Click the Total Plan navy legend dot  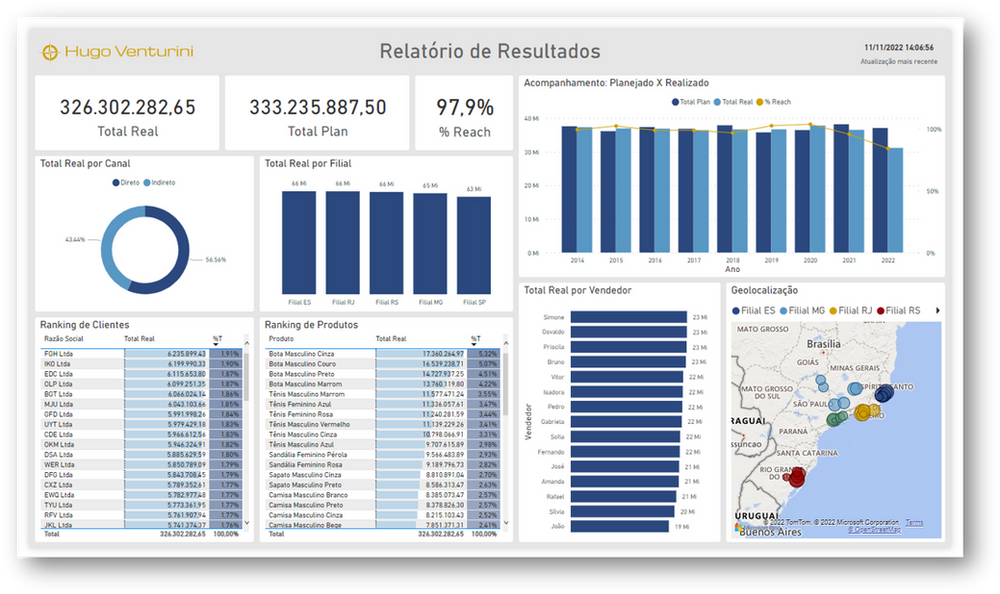(x=673, y=100)
